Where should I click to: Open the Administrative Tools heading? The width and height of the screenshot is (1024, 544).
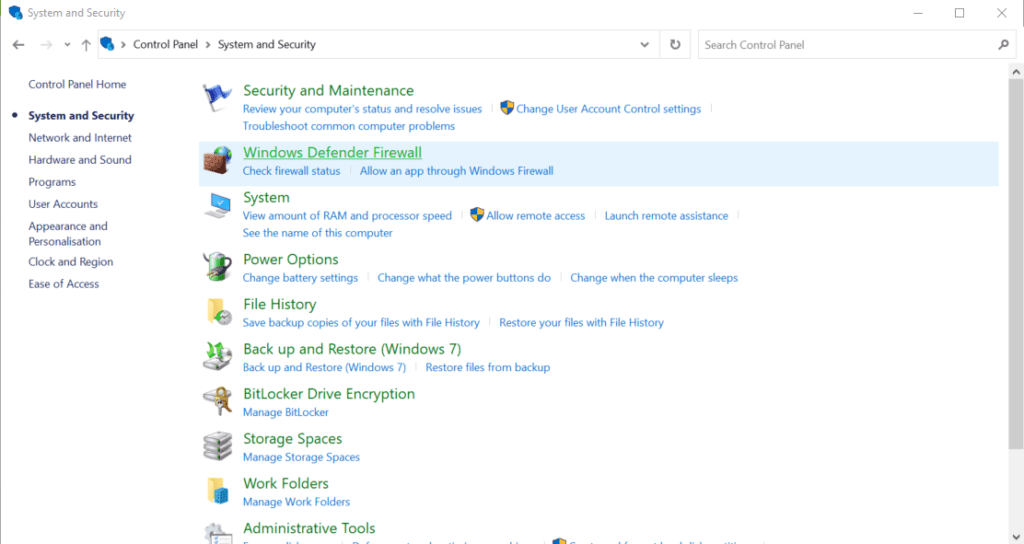(x=309, y=528)
